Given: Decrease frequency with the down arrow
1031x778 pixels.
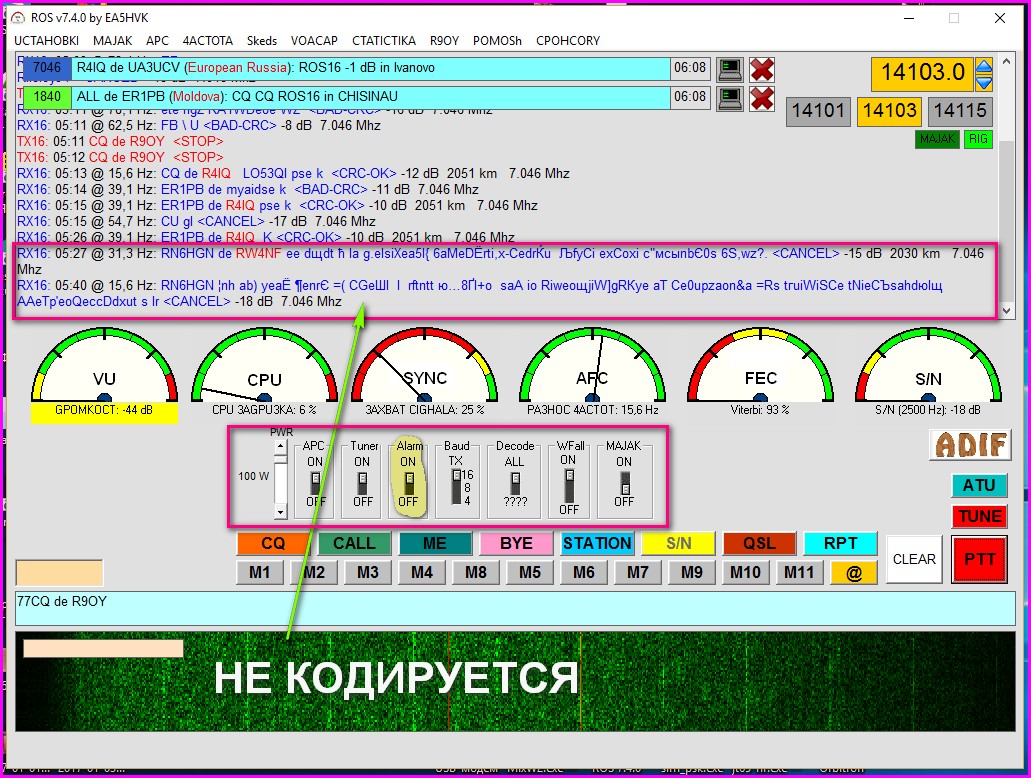Looking at the screenshot, I should coord(984,81).
